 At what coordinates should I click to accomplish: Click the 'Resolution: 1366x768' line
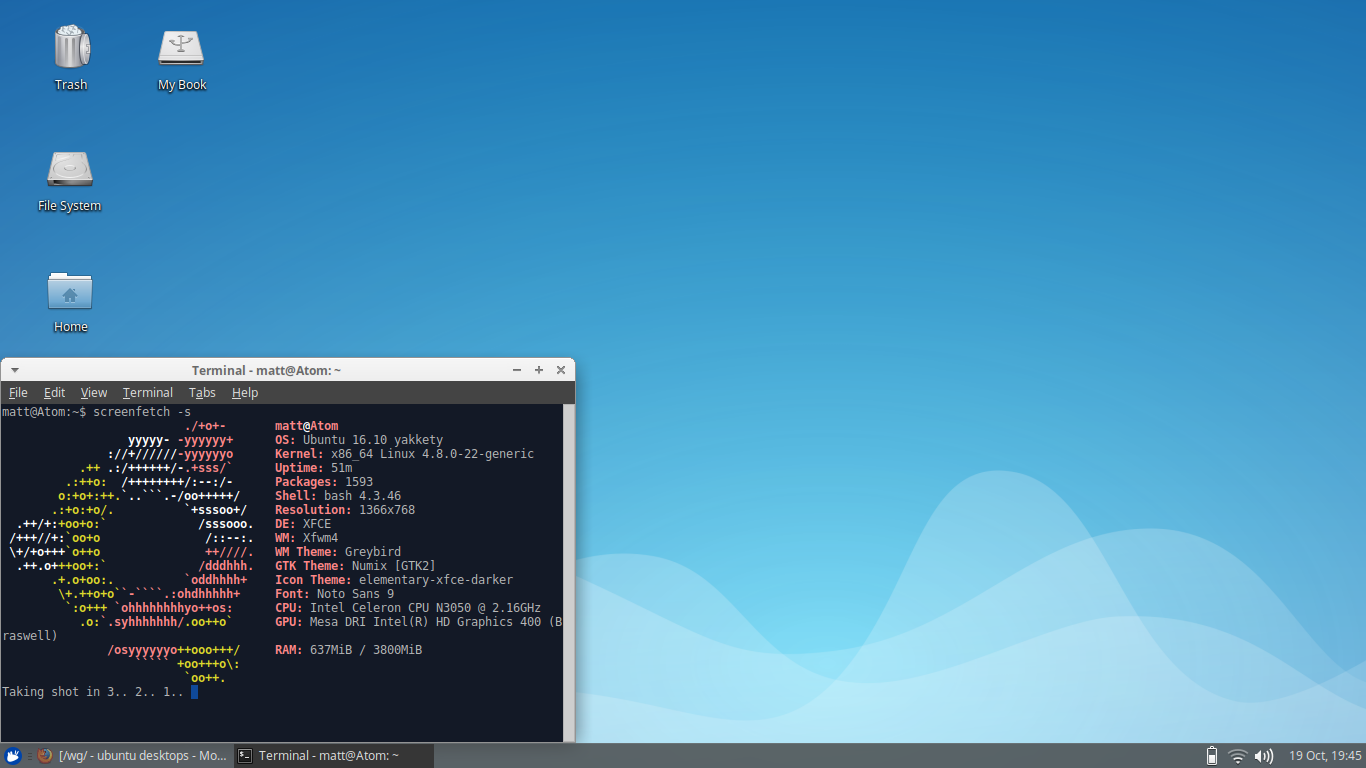(345, 510)
